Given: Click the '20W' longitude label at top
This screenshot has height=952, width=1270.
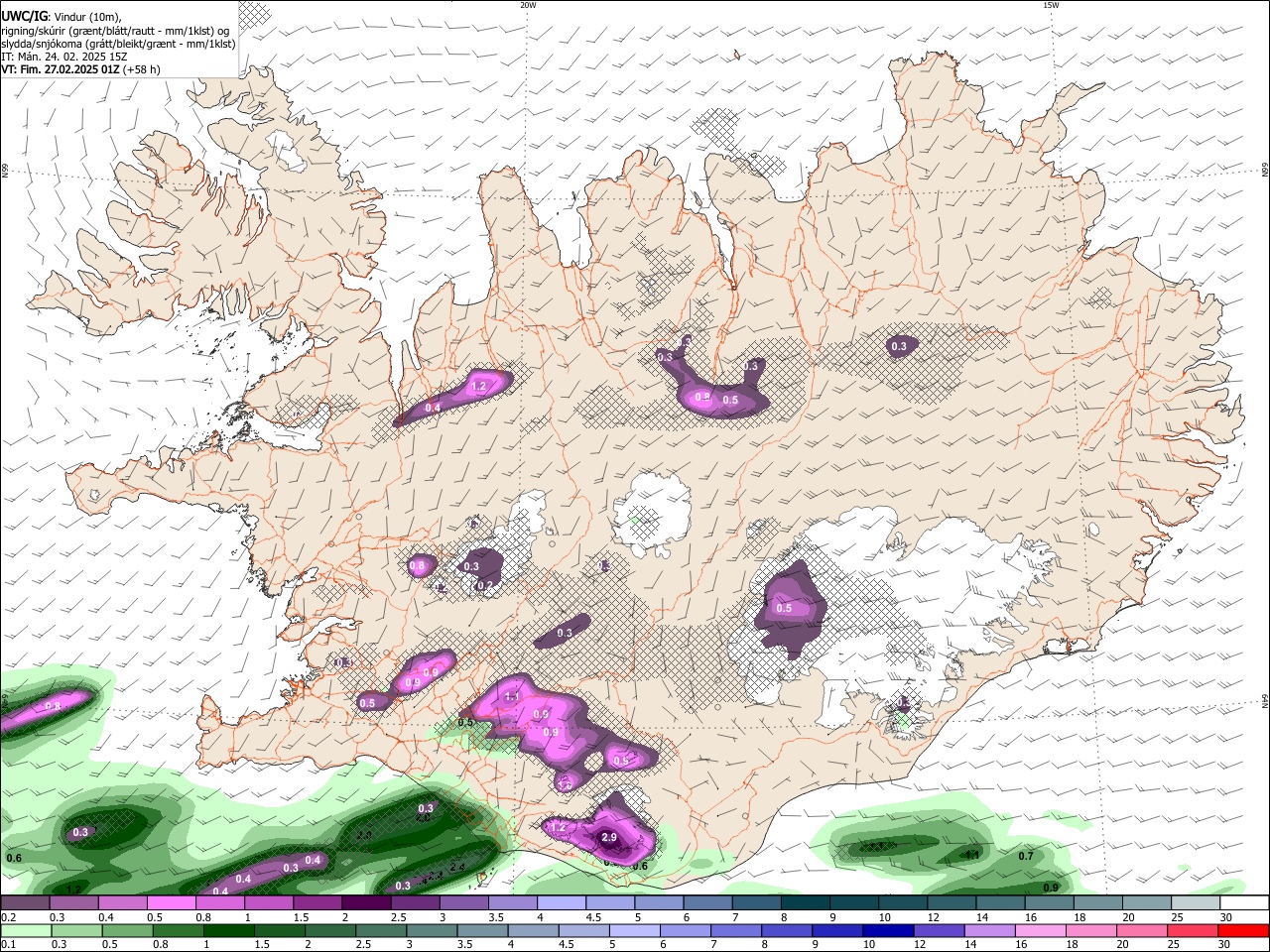Looking at the screenshot, I should pos(528,5).
